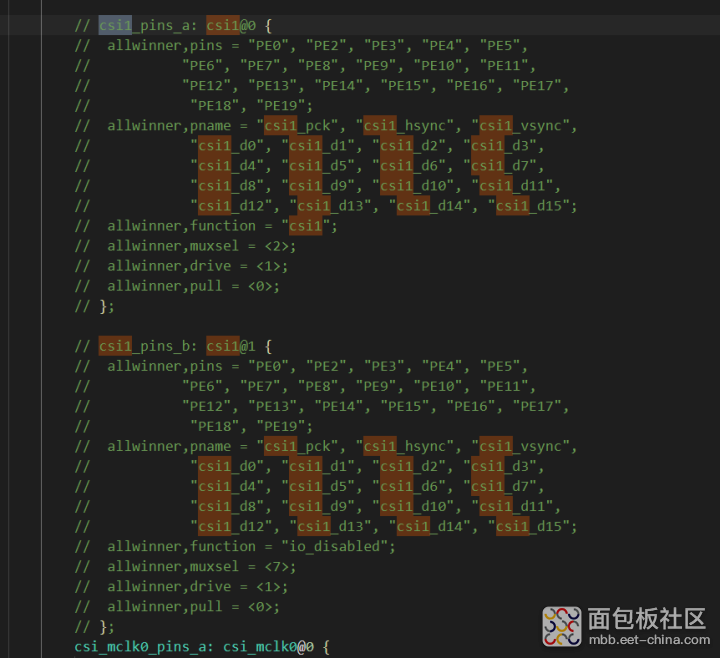Click the csi_mclk0_pins_a label
The height and width of the screenshot is (658, 720).
pyautogui.click(x=140, y=647)
